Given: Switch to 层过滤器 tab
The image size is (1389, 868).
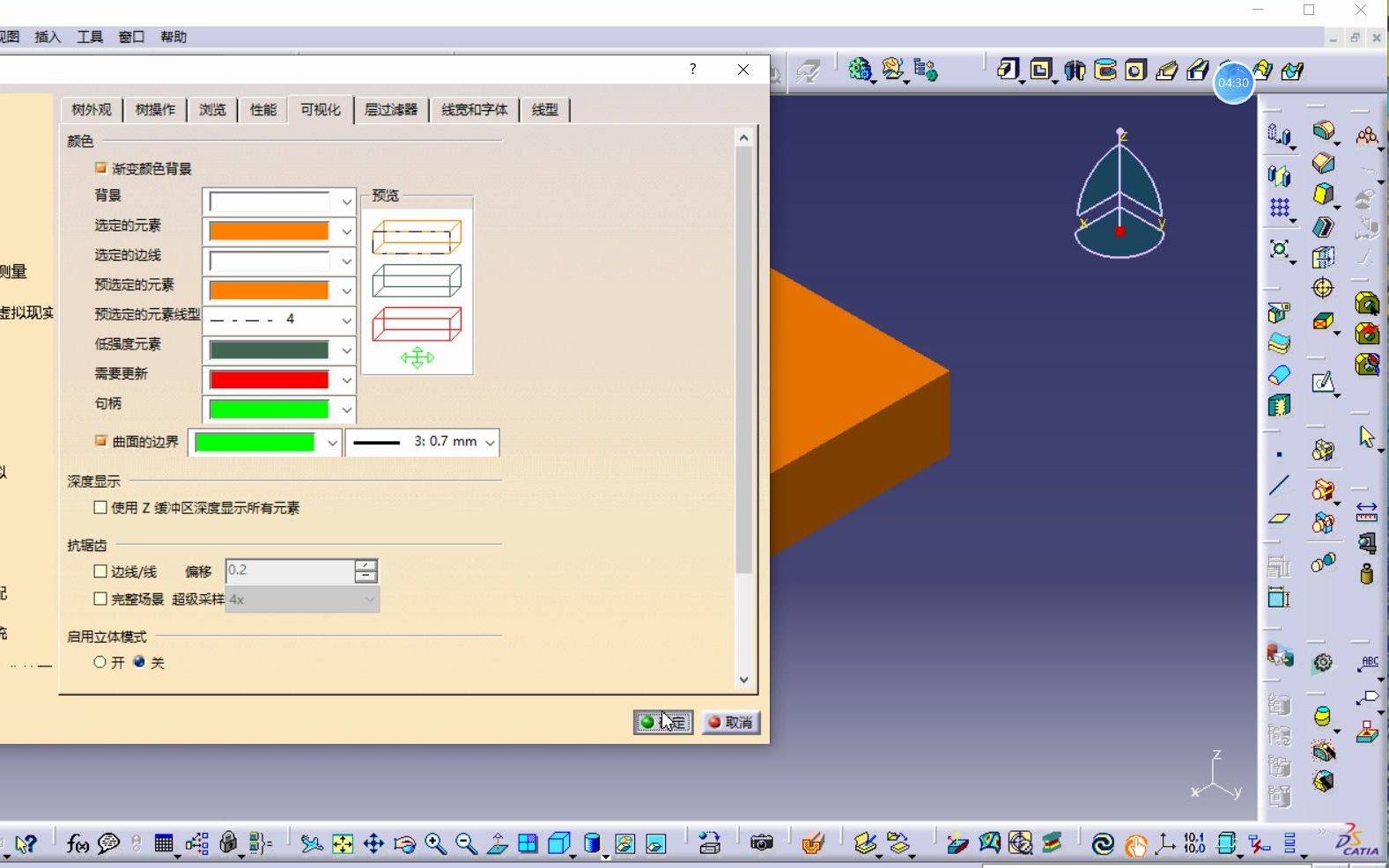Looking at the screenshot, I should coord(391,109).
